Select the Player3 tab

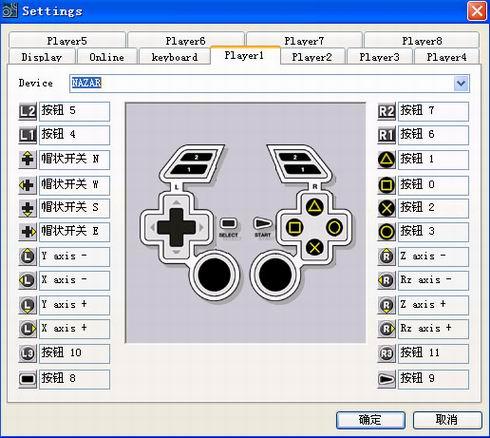tap(379, 57)
